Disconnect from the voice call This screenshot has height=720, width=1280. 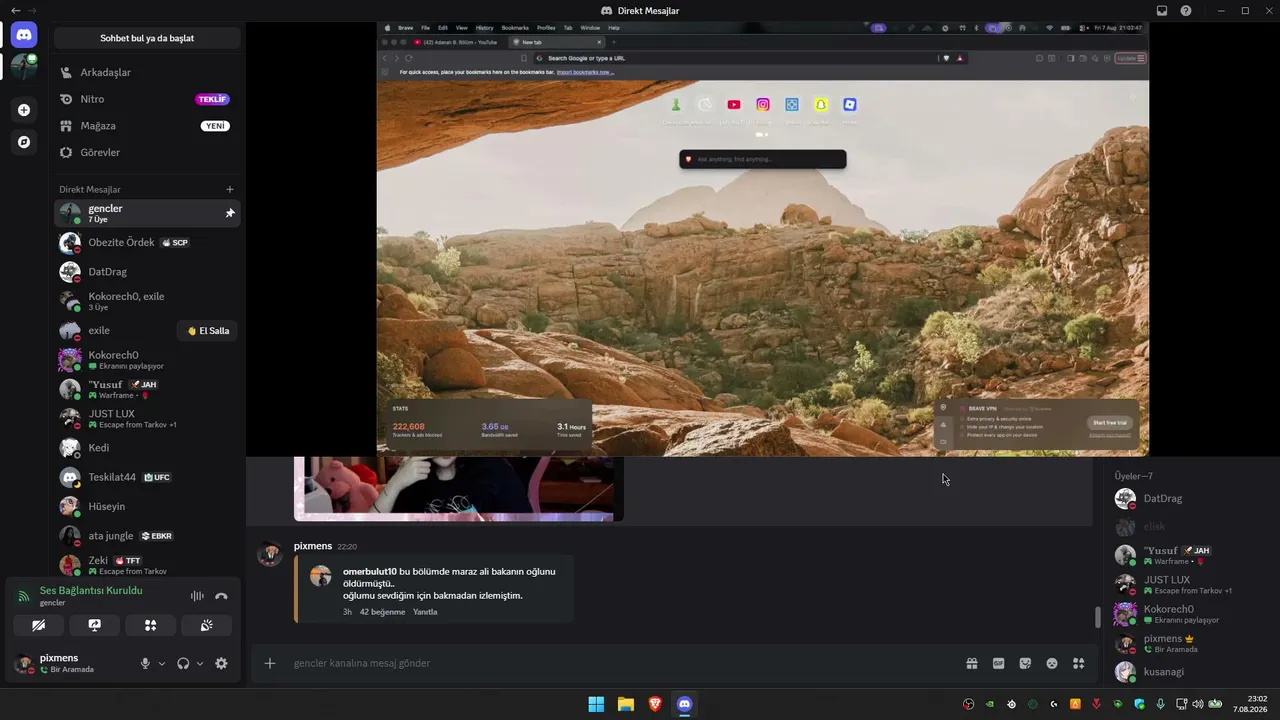[x=221, y=596]
